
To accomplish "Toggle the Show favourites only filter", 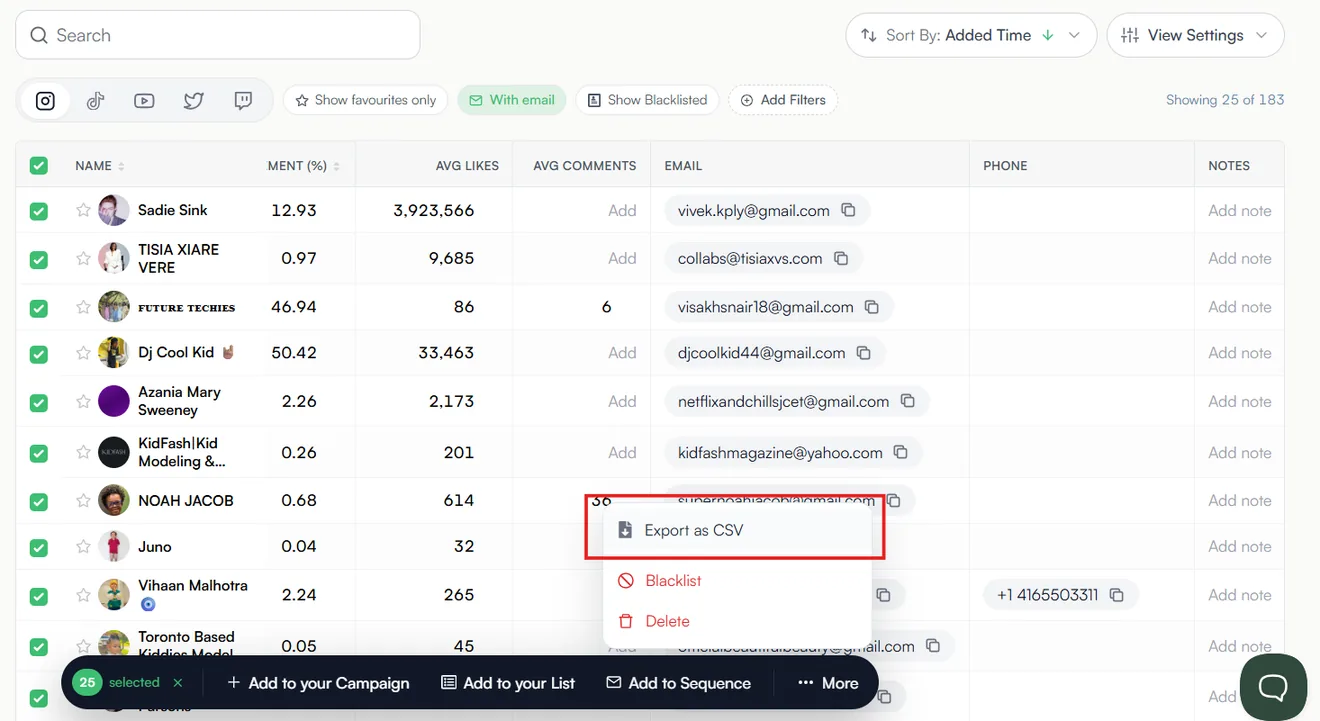I will tap(365, 100).
